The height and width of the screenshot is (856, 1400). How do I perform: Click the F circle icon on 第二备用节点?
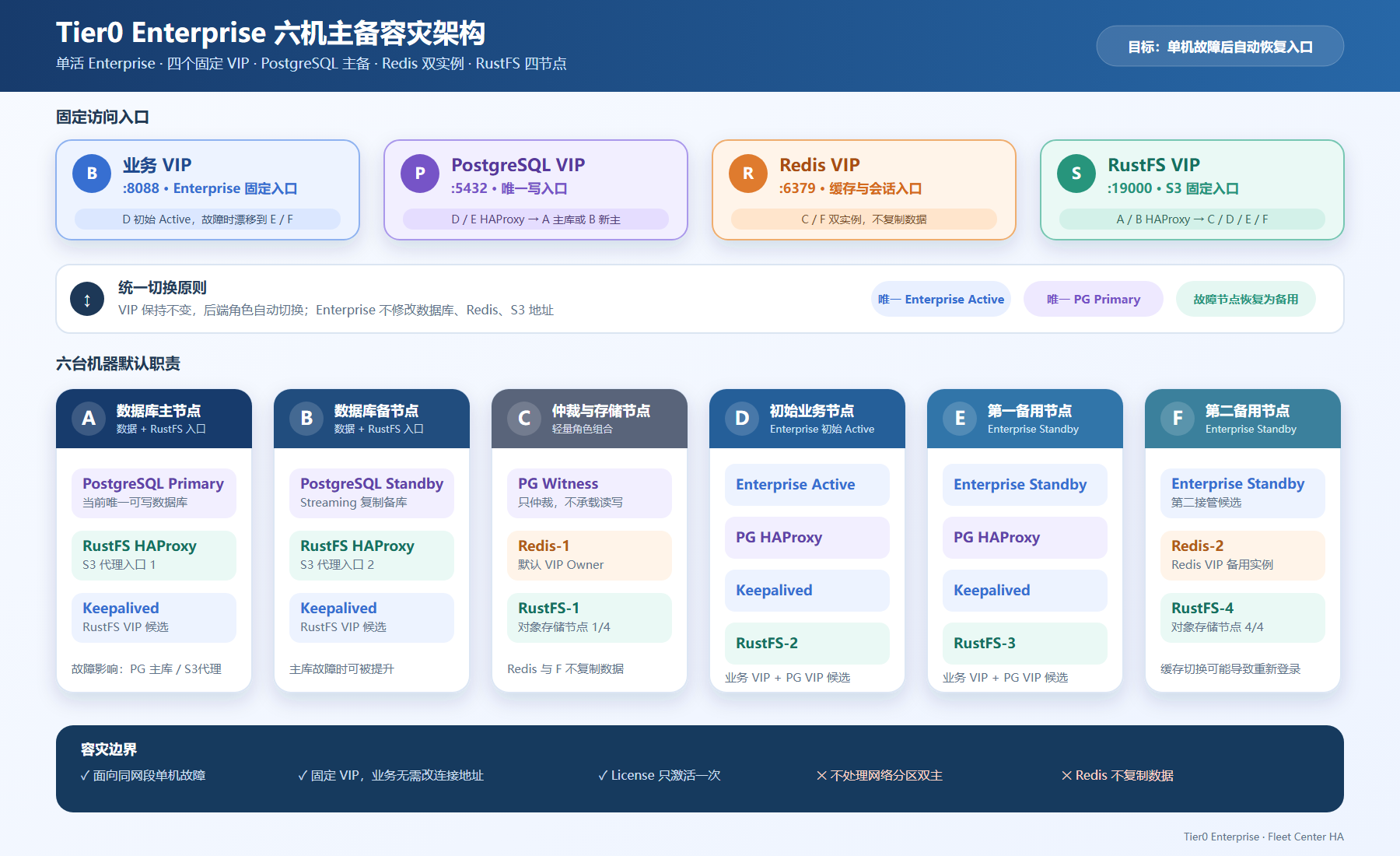point(1178,419)
